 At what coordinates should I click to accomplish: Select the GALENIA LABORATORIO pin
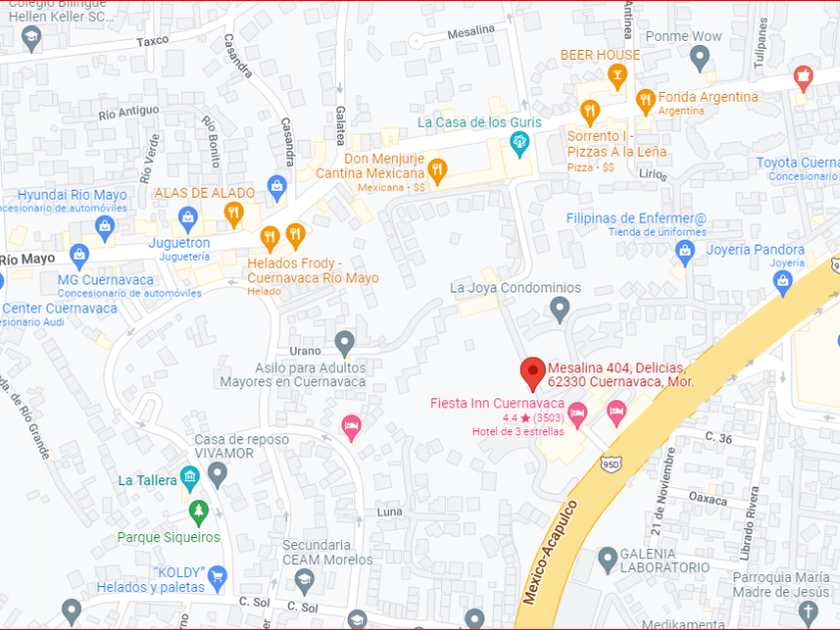pyautogui.click(x=608, y=560)
